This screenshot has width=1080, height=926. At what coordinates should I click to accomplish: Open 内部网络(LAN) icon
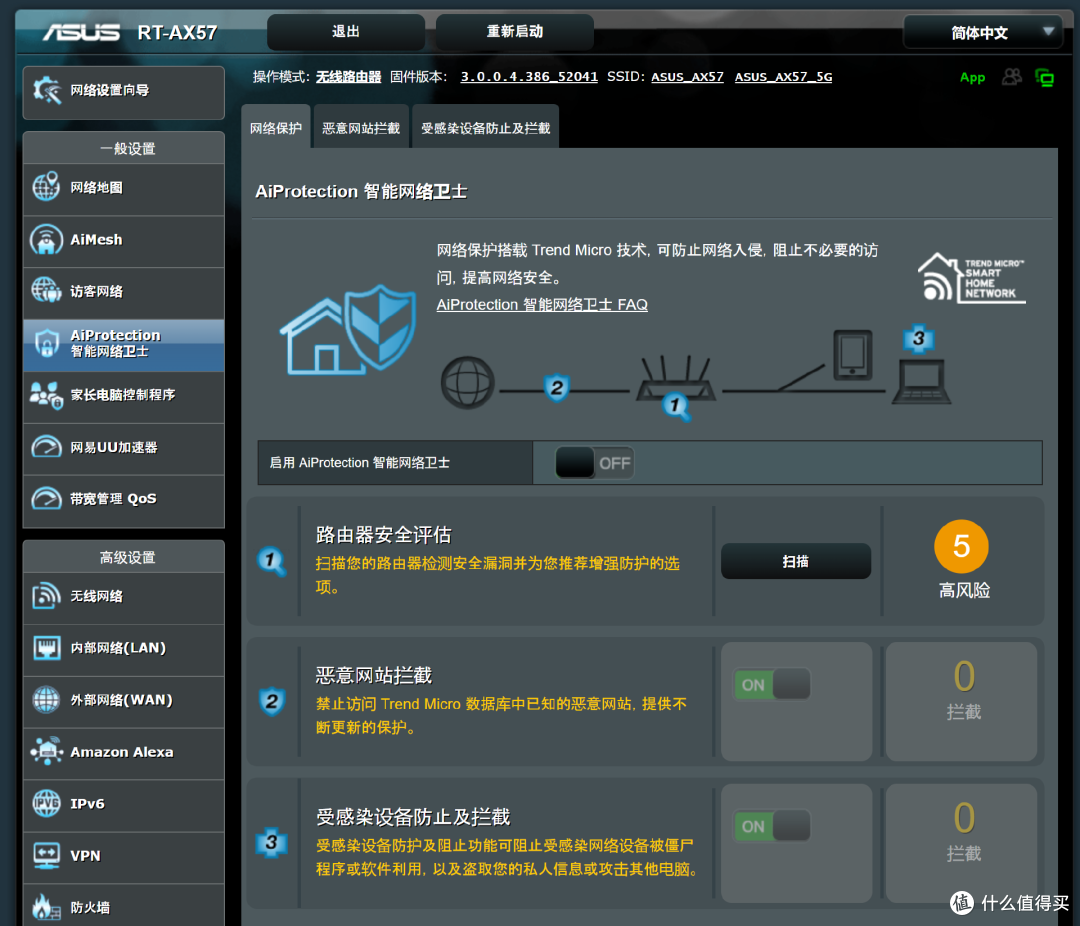46,648
